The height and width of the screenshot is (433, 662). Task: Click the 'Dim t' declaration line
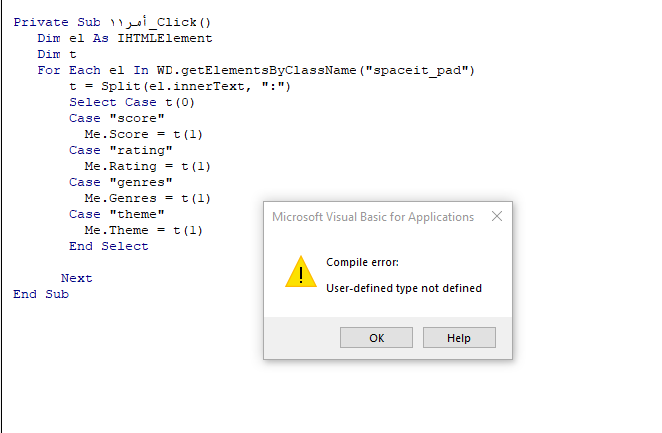coord(57,54)
